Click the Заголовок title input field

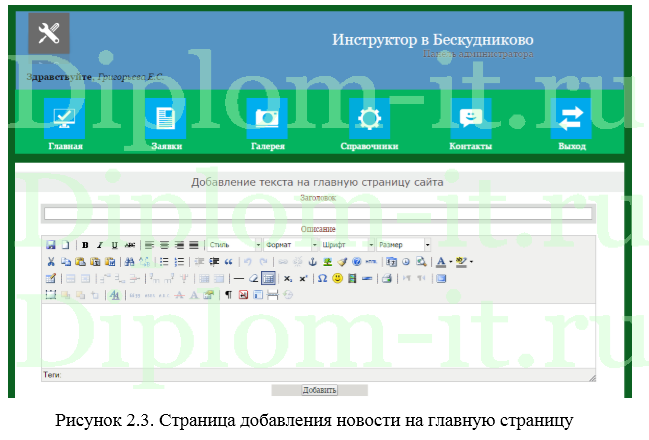pos(318,213)
